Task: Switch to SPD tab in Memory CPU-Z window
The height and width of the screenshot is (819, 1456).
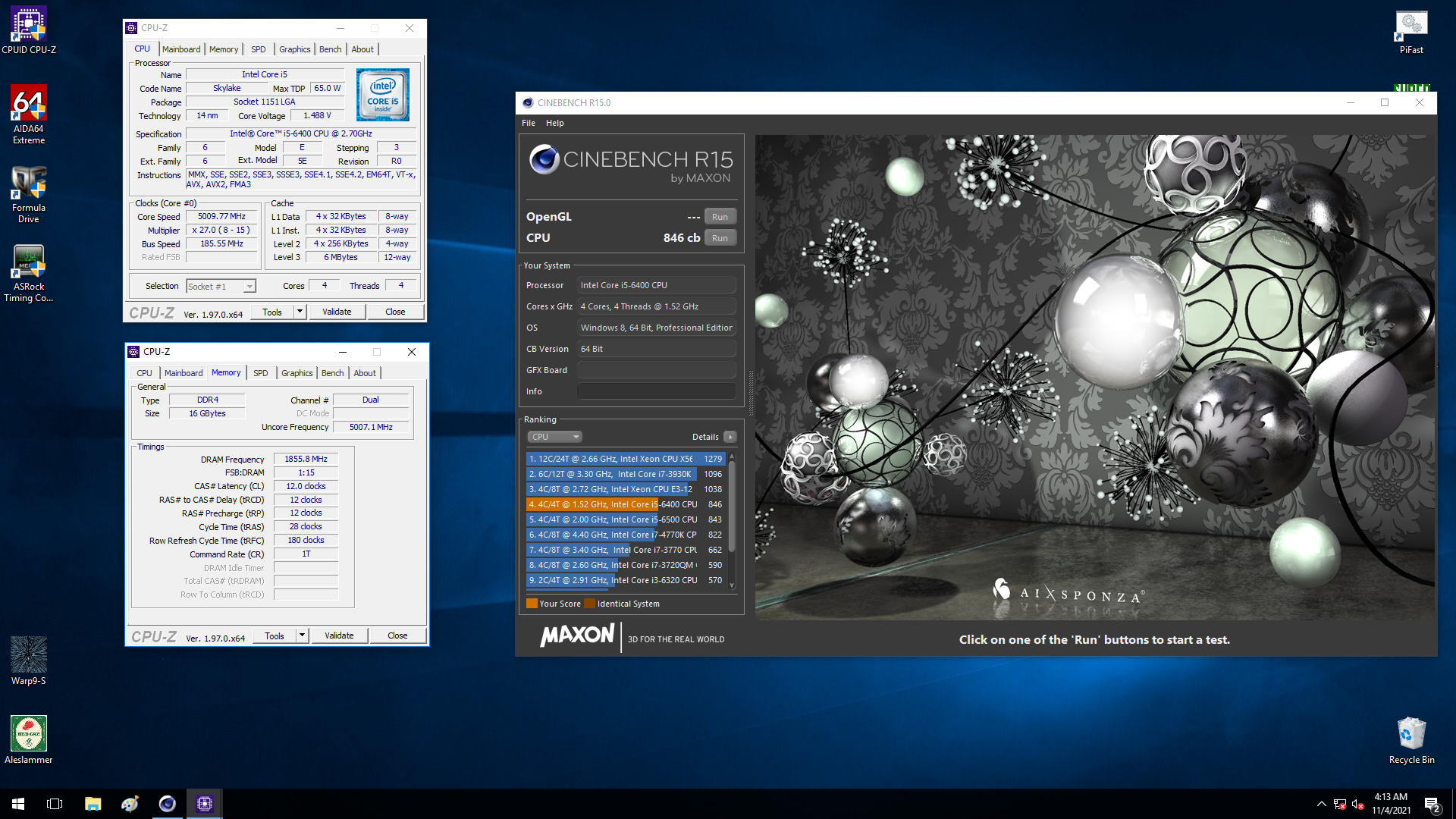Action: tap(261, 373)
